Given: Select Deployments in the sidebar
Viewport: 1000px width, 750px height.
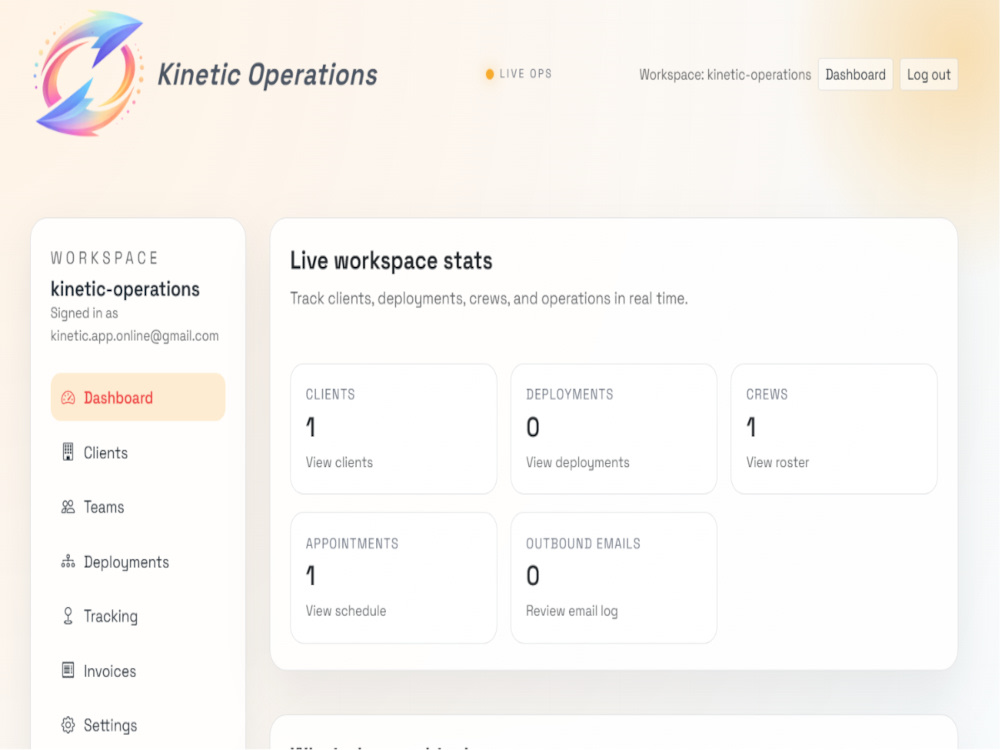Looking at the screenshot, I should [138, 562].
